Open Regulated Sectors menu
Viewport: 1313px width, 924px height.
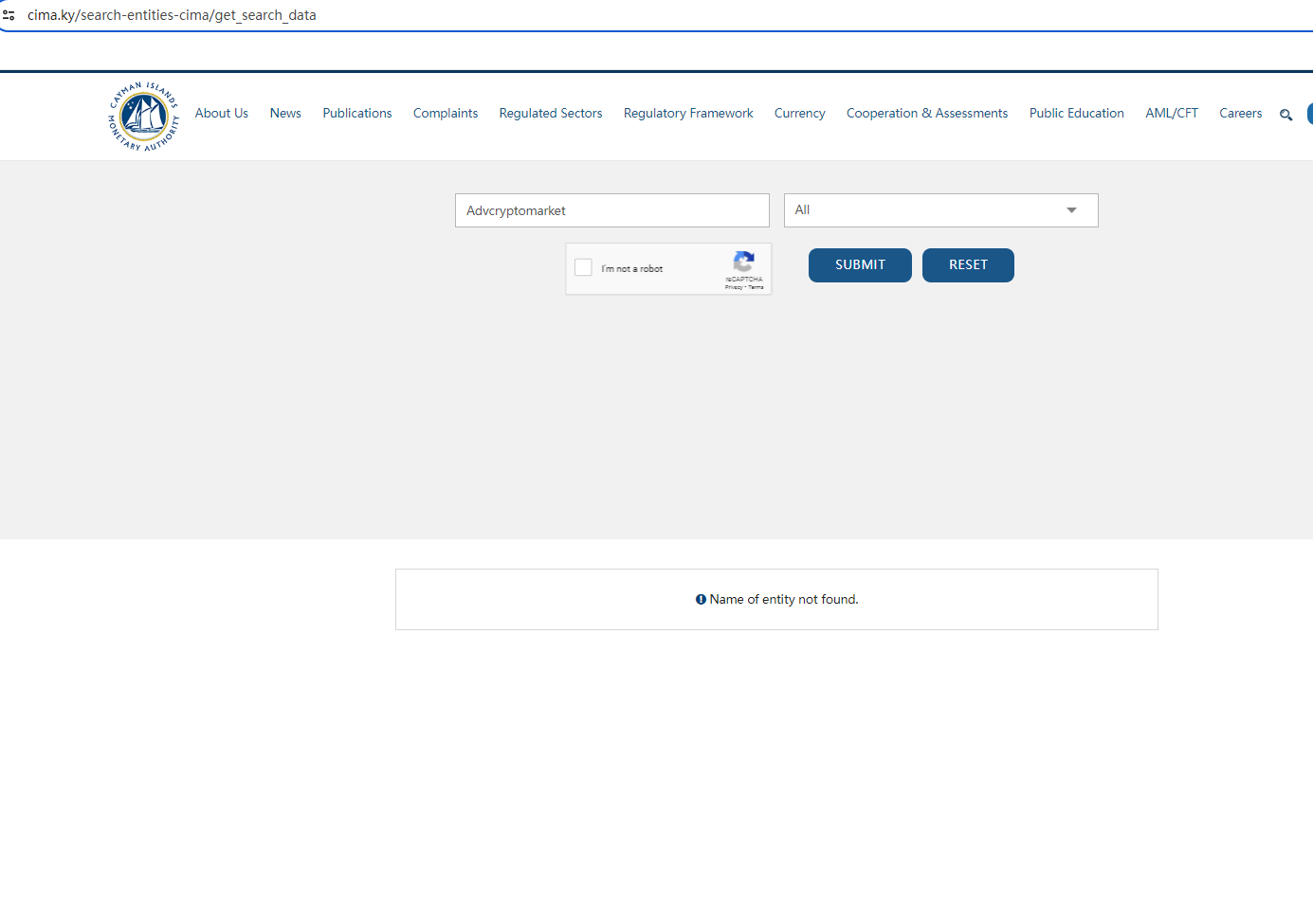pyautogui.click(x=551, y=113)
